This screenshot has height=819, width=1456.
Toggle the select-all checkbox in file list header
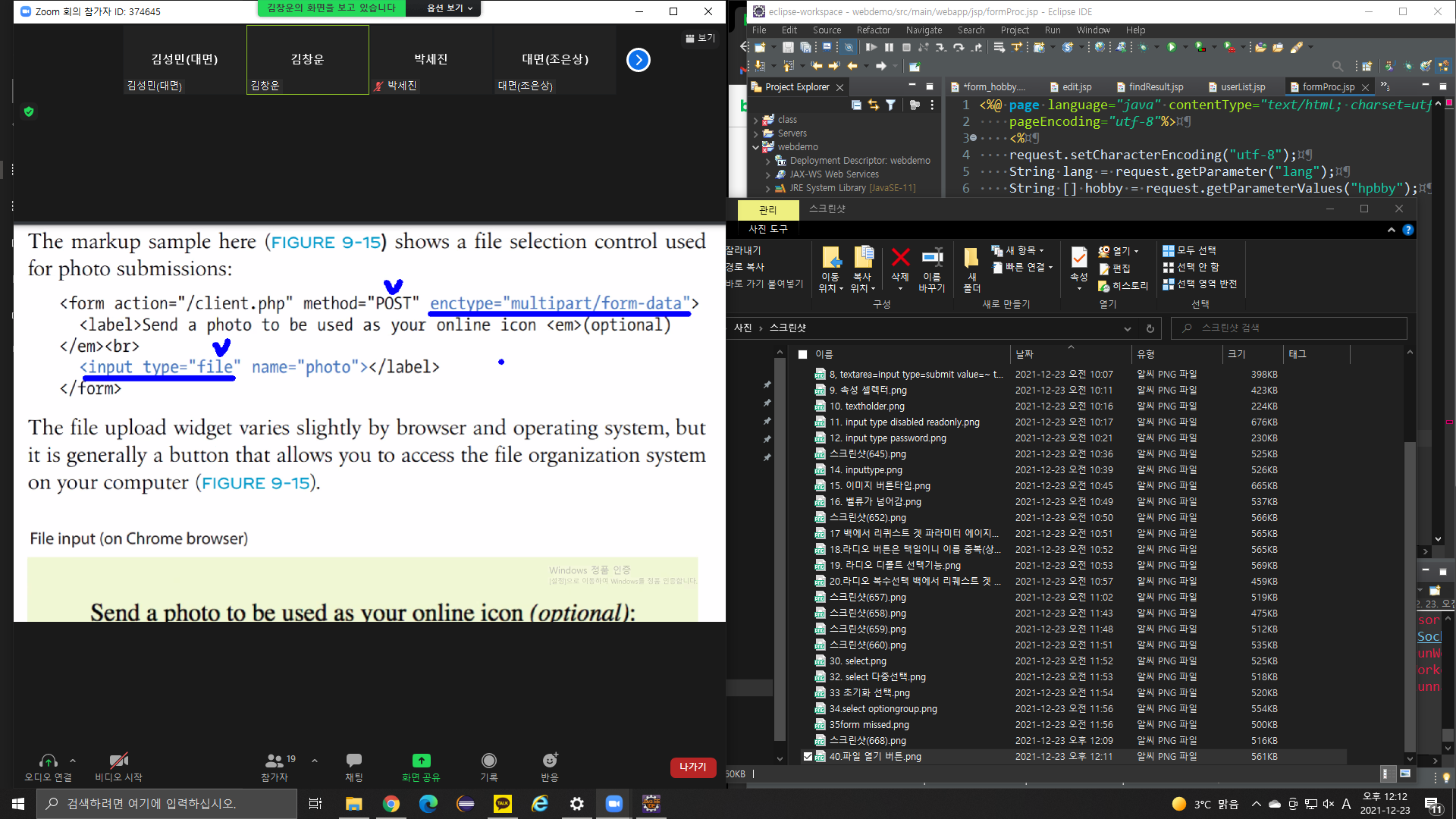click(802, 354)
